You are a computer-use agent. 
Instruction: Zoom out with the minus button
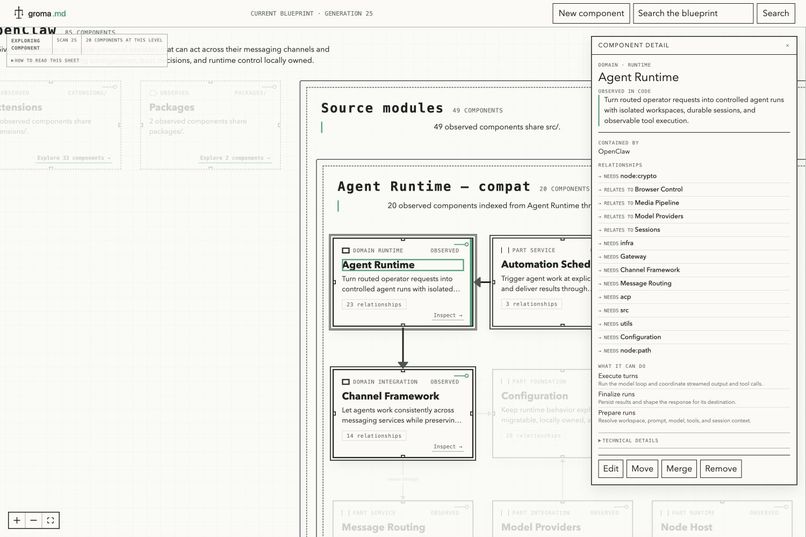coord(33,521)
